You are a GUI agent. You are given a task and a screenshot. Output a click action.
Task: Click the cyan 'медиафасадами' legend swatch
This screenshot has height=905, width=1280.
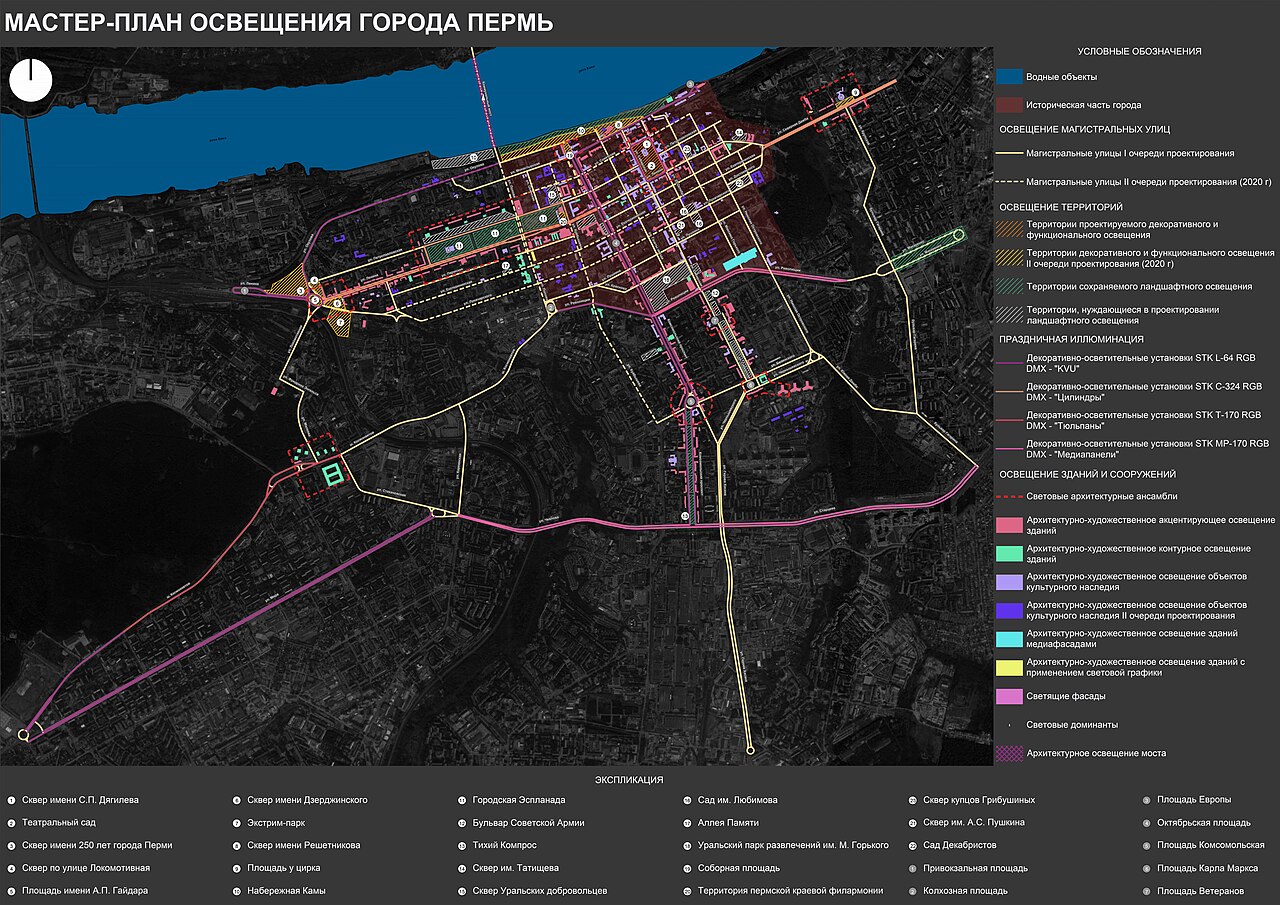pos(1008,639)
